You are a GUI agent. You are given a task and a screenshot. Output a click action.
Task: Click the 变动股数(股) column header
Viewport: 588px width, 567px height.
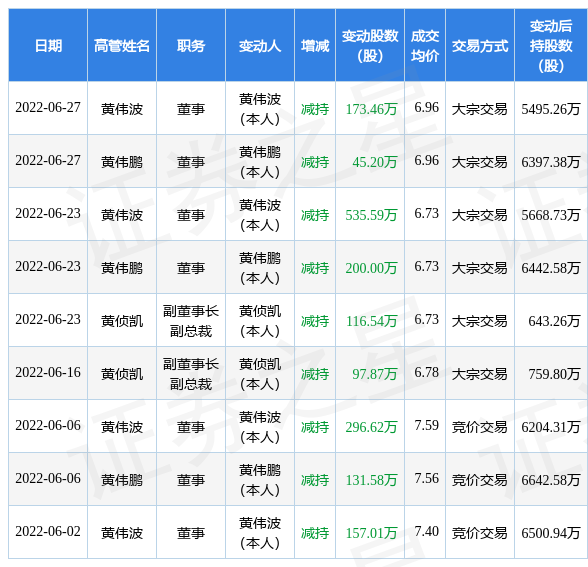(370, 45)
